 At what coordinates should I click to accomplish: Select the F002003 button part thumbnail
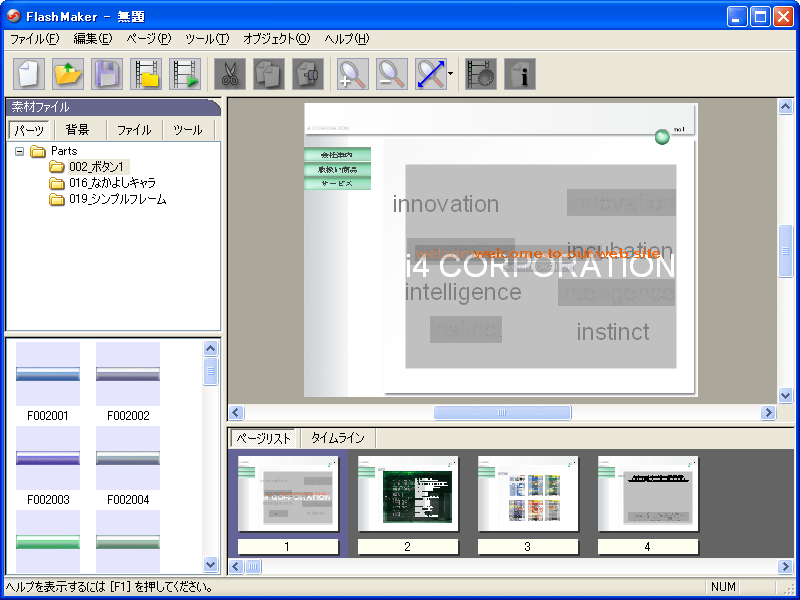[48, 458]
